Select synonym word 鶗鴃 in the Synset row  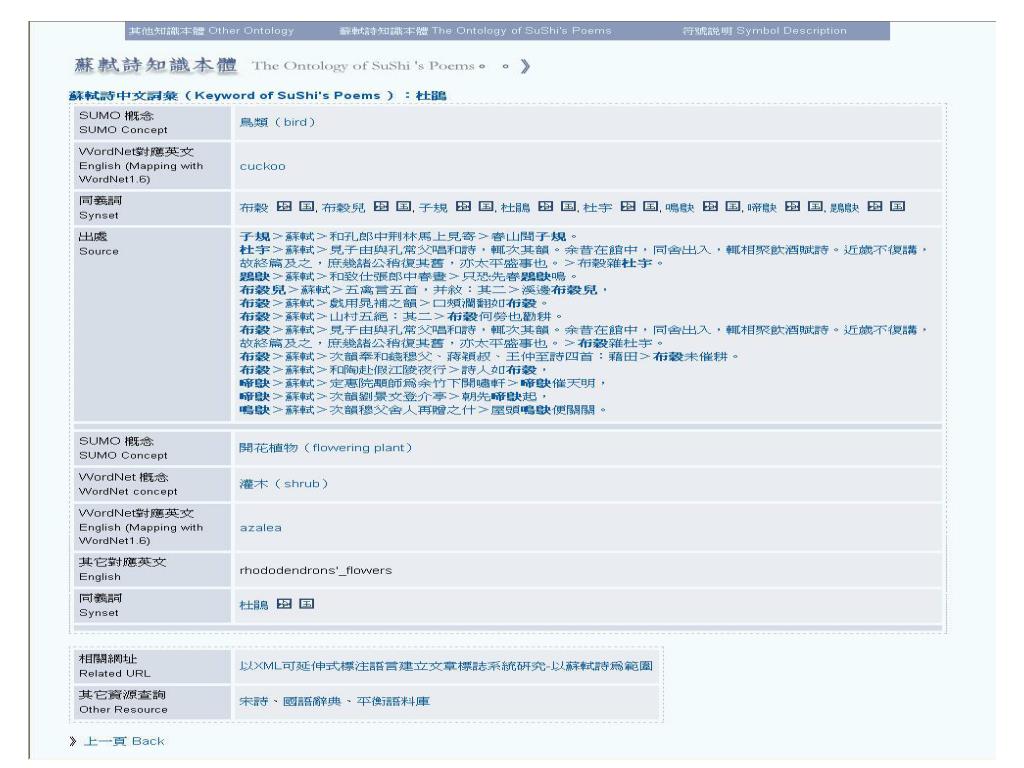click(844, 208)
